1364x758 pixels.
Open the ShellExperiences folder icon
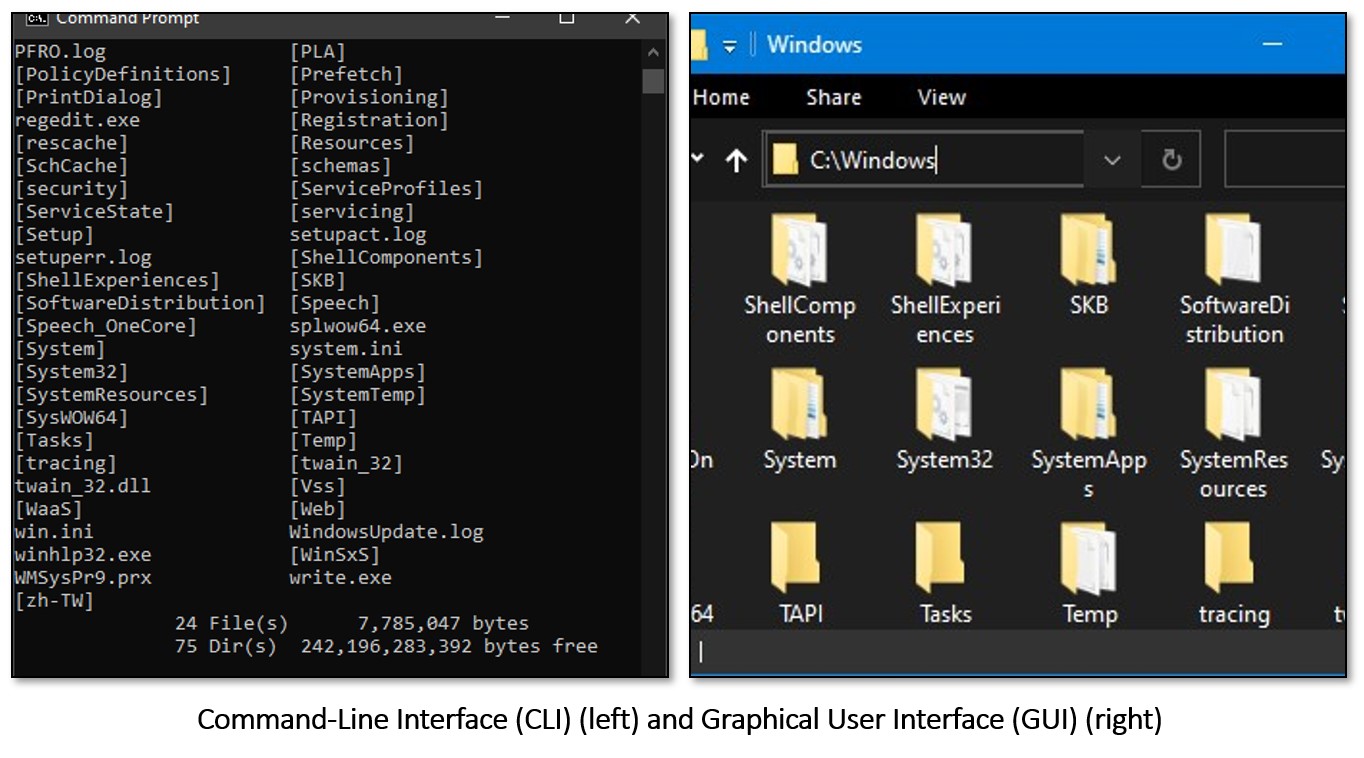944,250
